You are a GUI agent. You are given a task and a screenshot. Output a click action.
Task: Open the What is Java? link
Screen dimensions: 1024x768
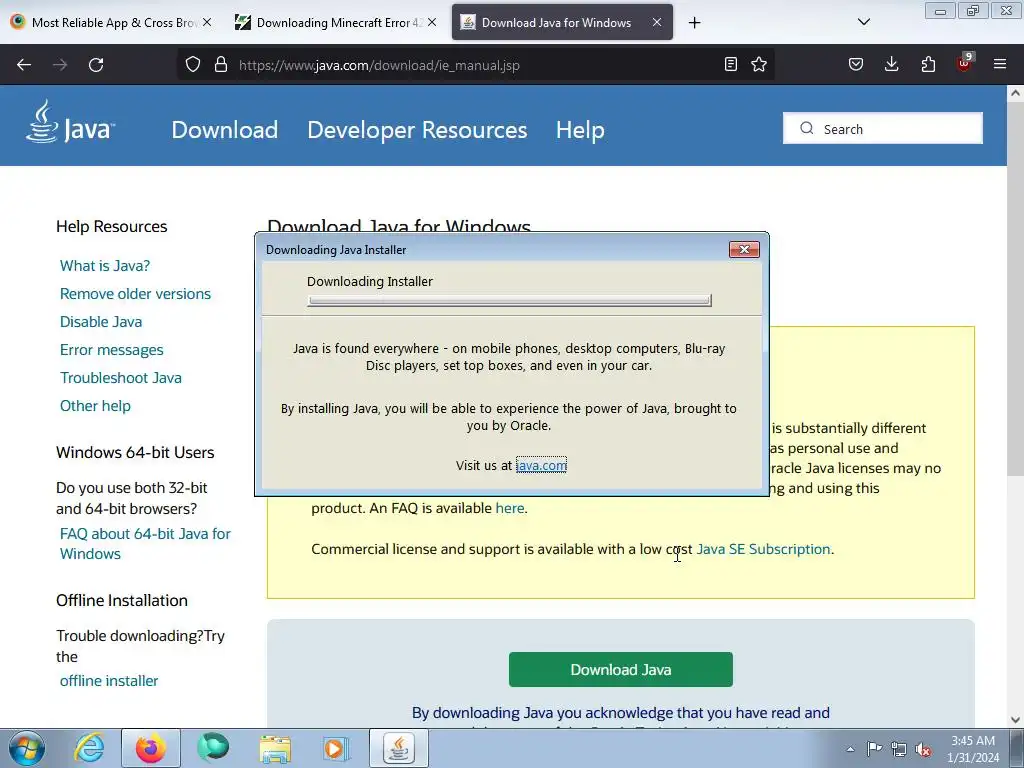pos(105,266)
